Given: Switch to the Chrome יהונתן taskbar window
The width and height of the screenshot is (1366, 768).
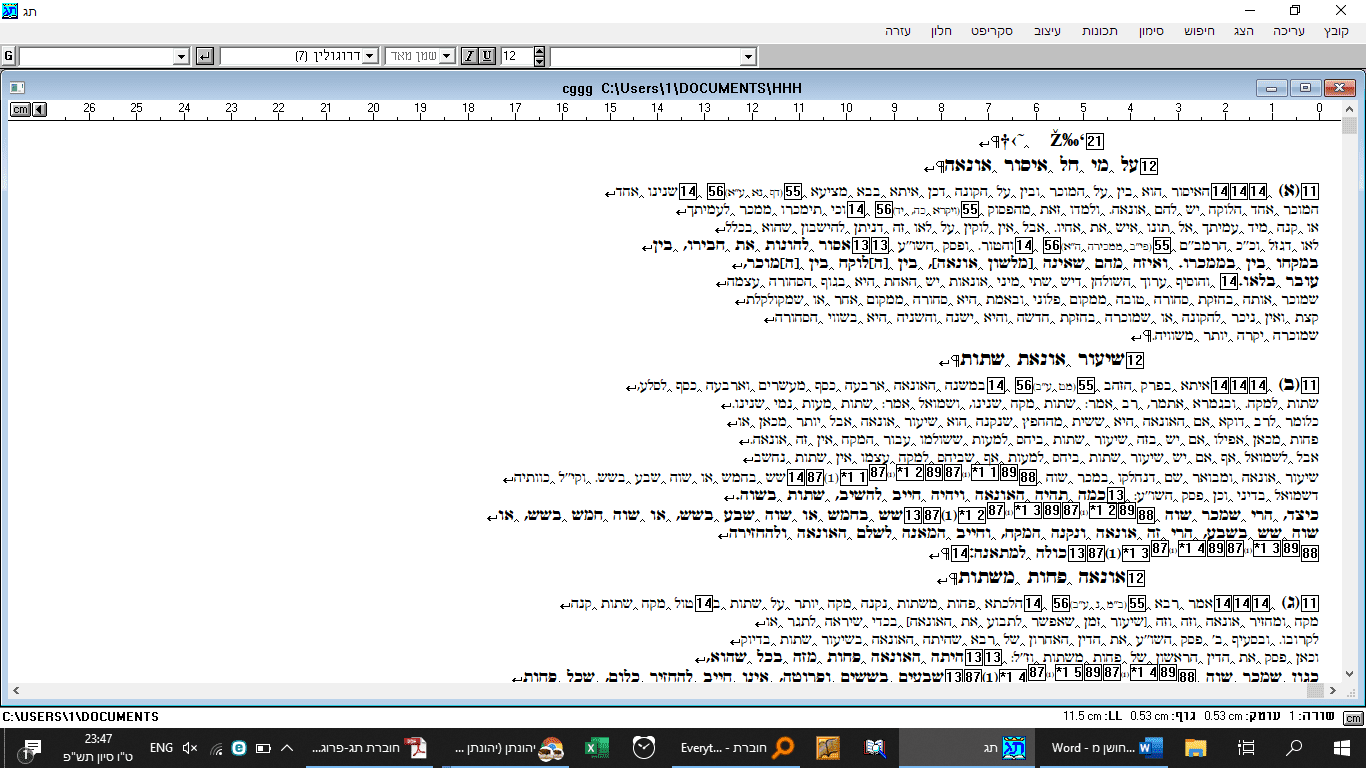Looking at the screenshot, I should click(x=507, y=747).
